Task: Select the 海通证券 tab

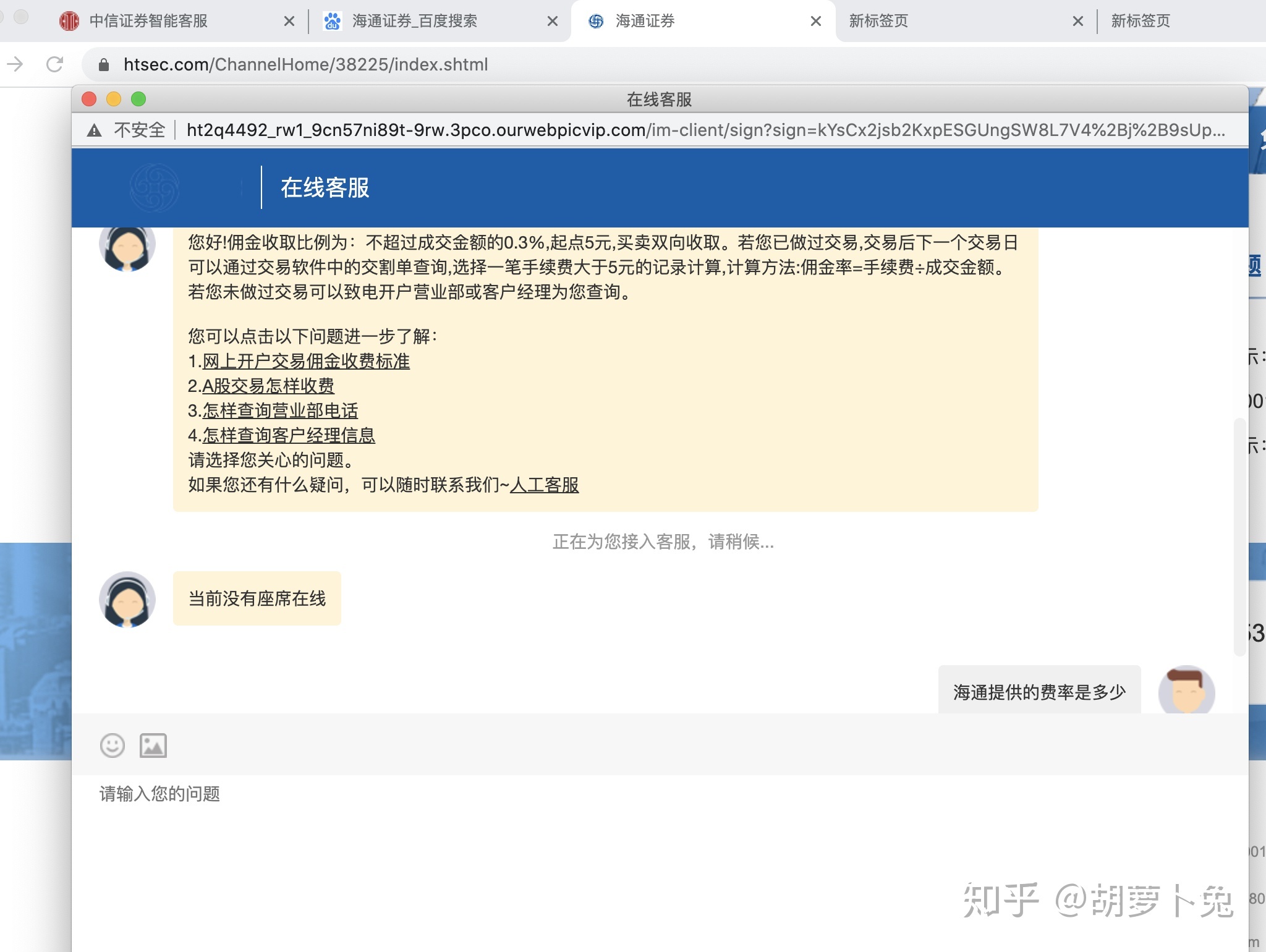Action: [645, 21]
